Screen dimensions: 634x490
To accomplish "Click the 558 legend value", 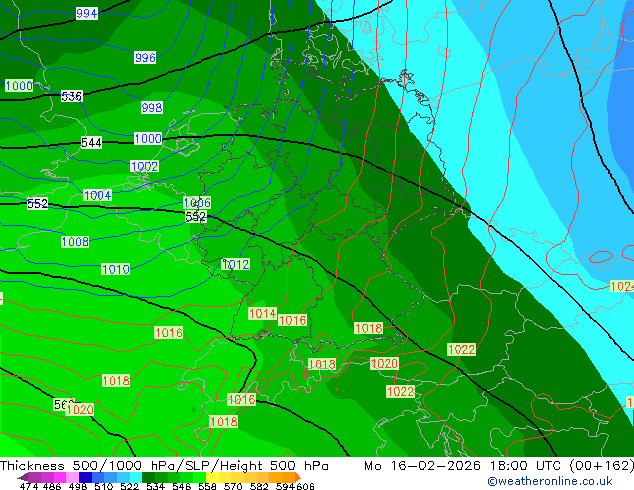I will 207,486.
